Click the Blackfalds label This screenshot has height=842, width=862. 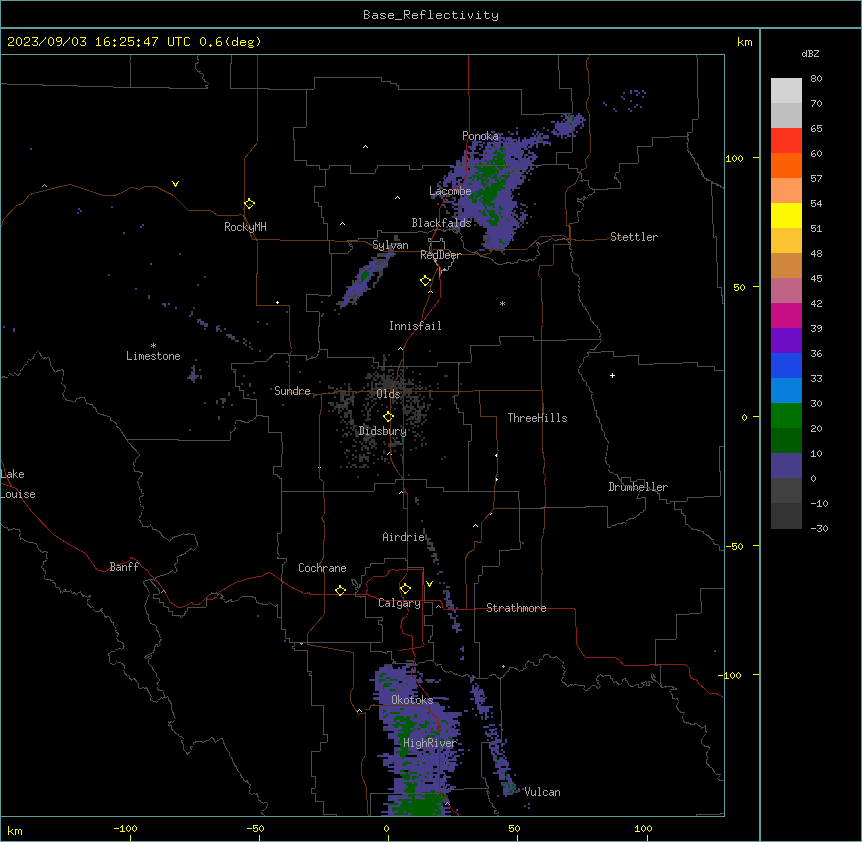(x=441, y=223)
